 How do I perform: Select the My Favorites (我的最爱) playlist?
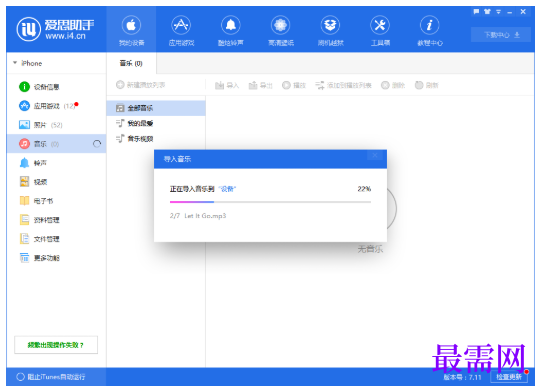tap(156, 123)
